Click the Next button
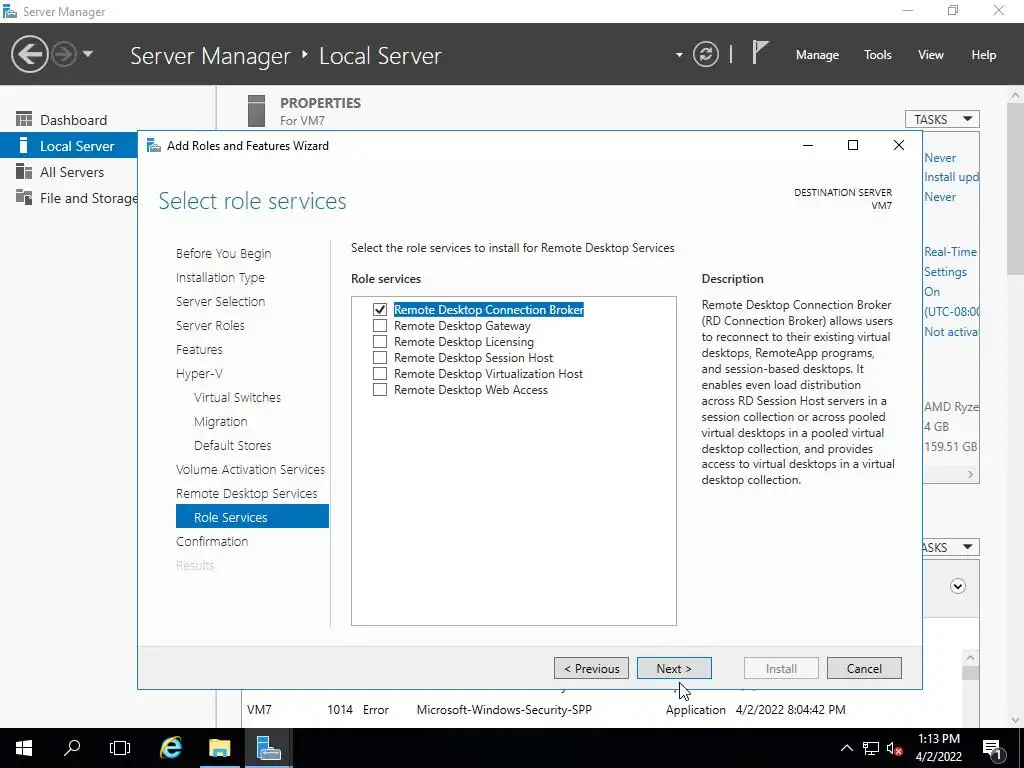The image size is (1024, 768). click(x=674, y=668)
